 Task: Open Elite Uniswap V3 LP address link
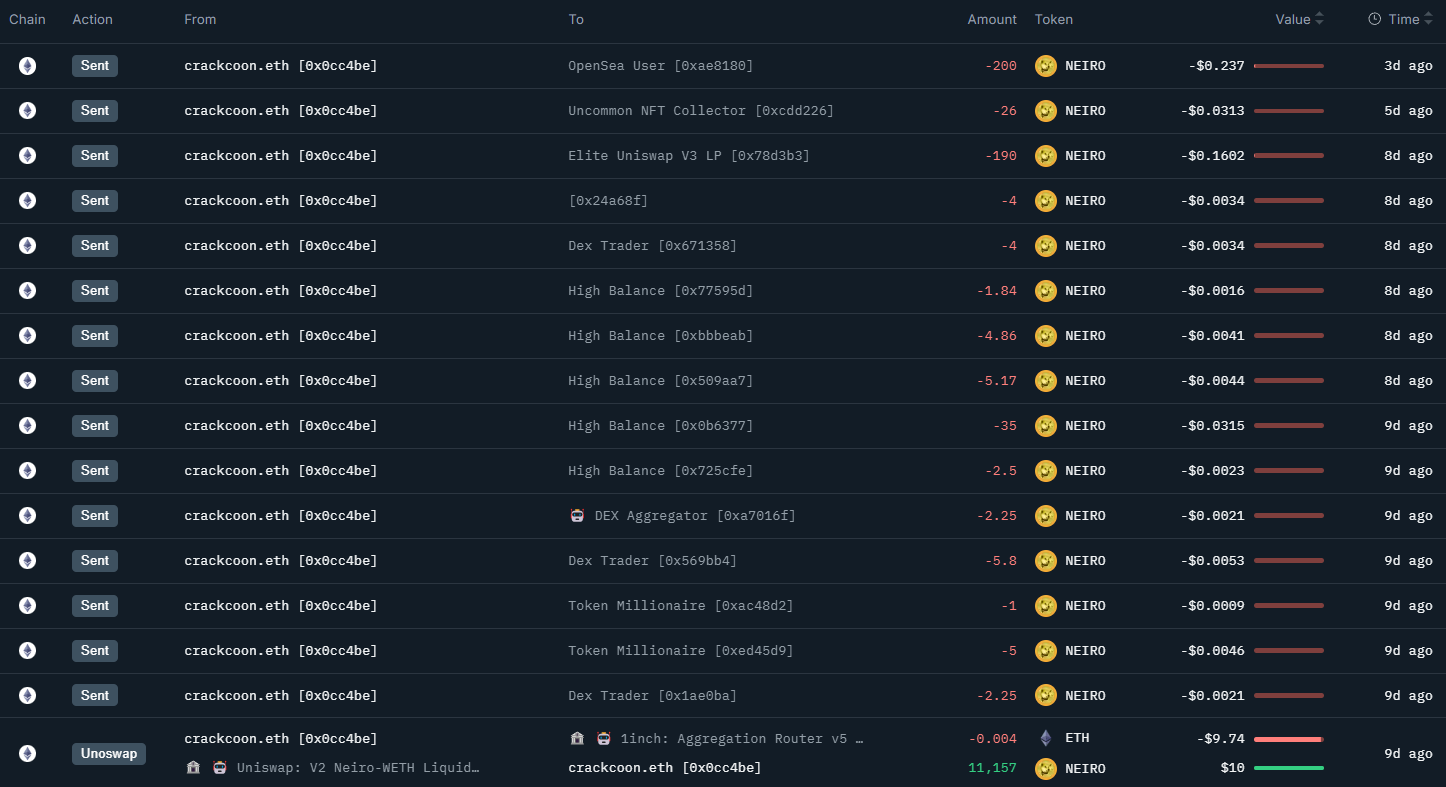(x=688, y=156)
